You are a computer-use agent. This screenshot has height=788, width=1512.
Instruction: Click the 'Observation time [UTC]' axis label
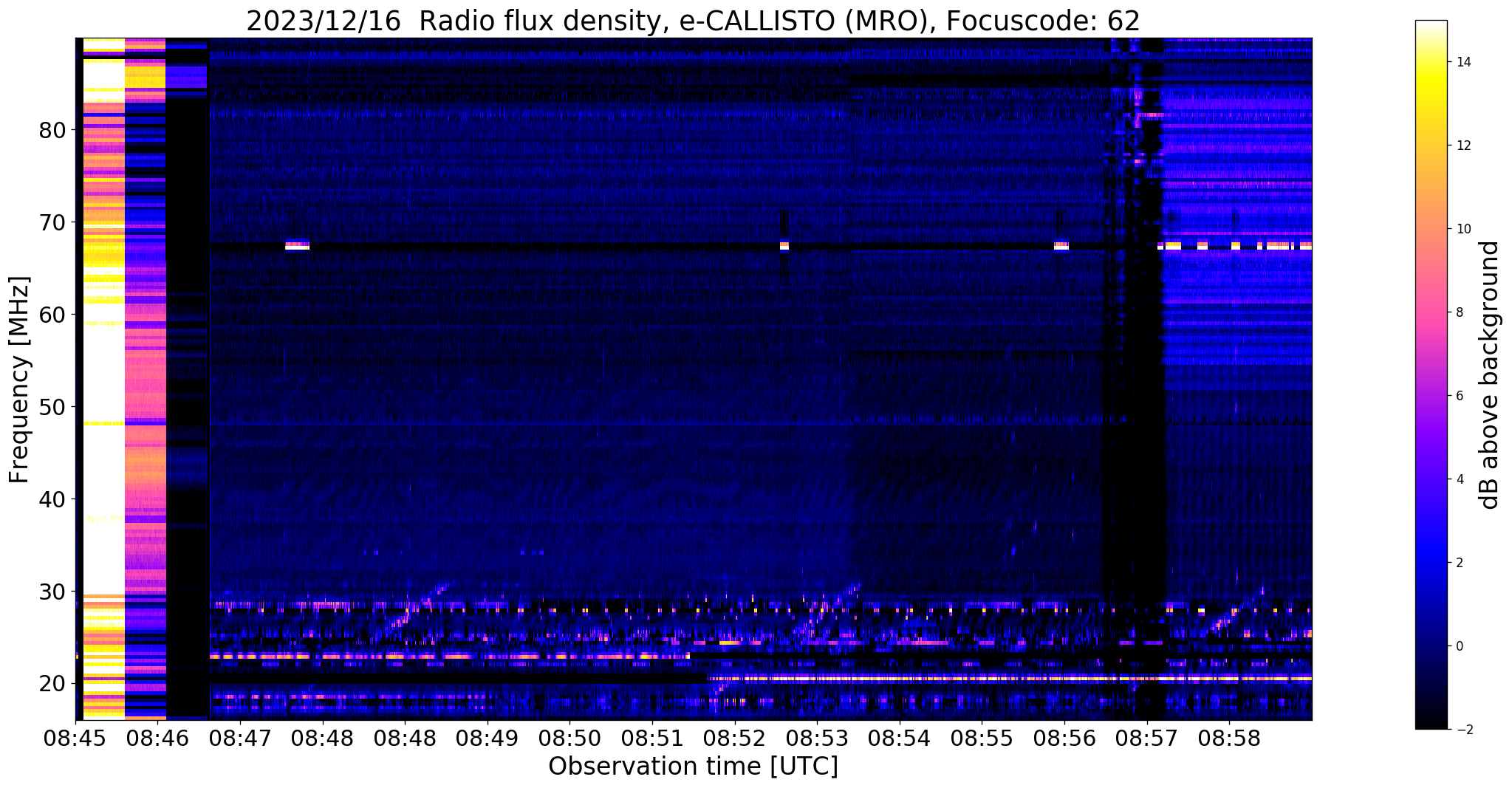(x=693, y=767)
